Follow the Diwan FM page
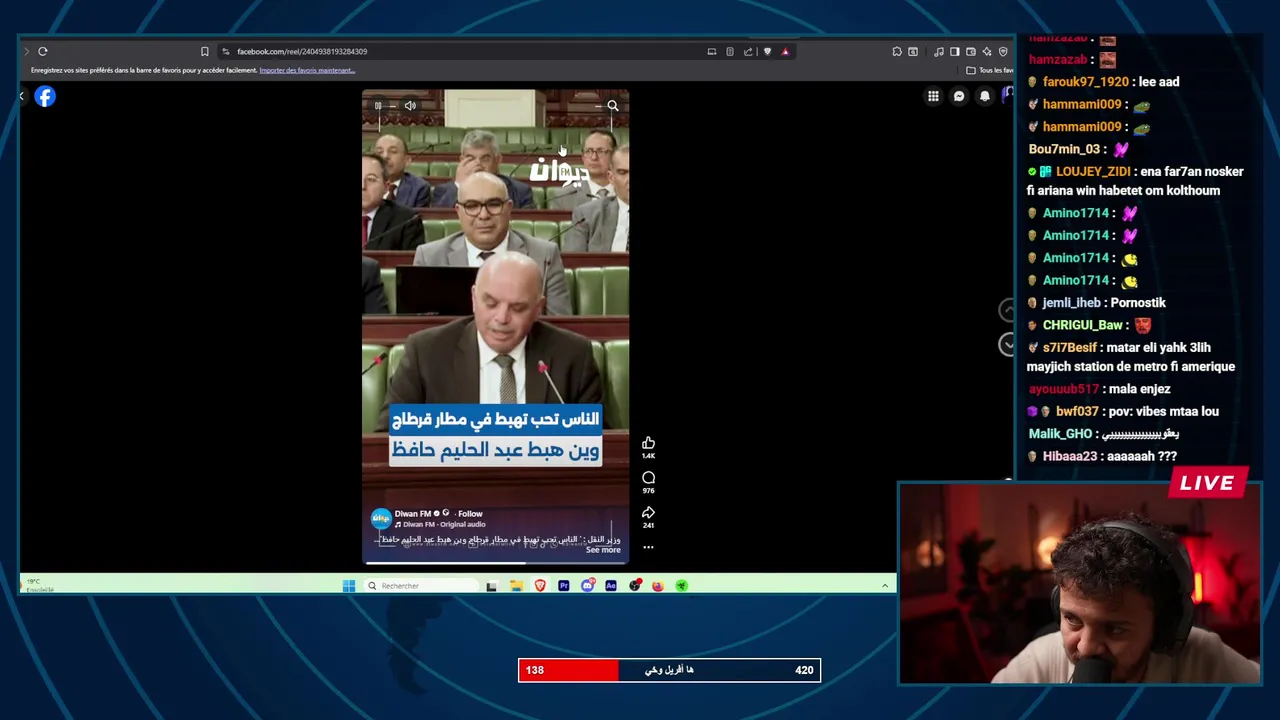 click(470, 514)
